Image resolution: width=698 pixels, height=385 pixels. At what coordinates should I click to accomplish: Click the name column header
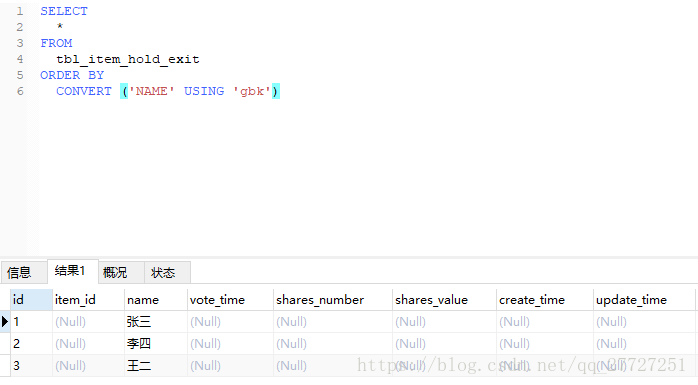pyautogui.click(x=156, y=300)
